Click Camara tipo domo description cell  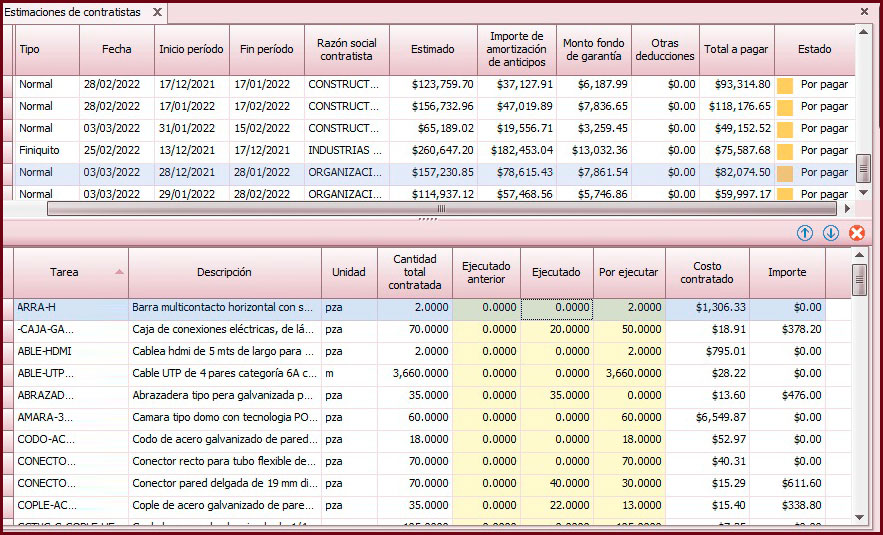(x=225, y=418)
